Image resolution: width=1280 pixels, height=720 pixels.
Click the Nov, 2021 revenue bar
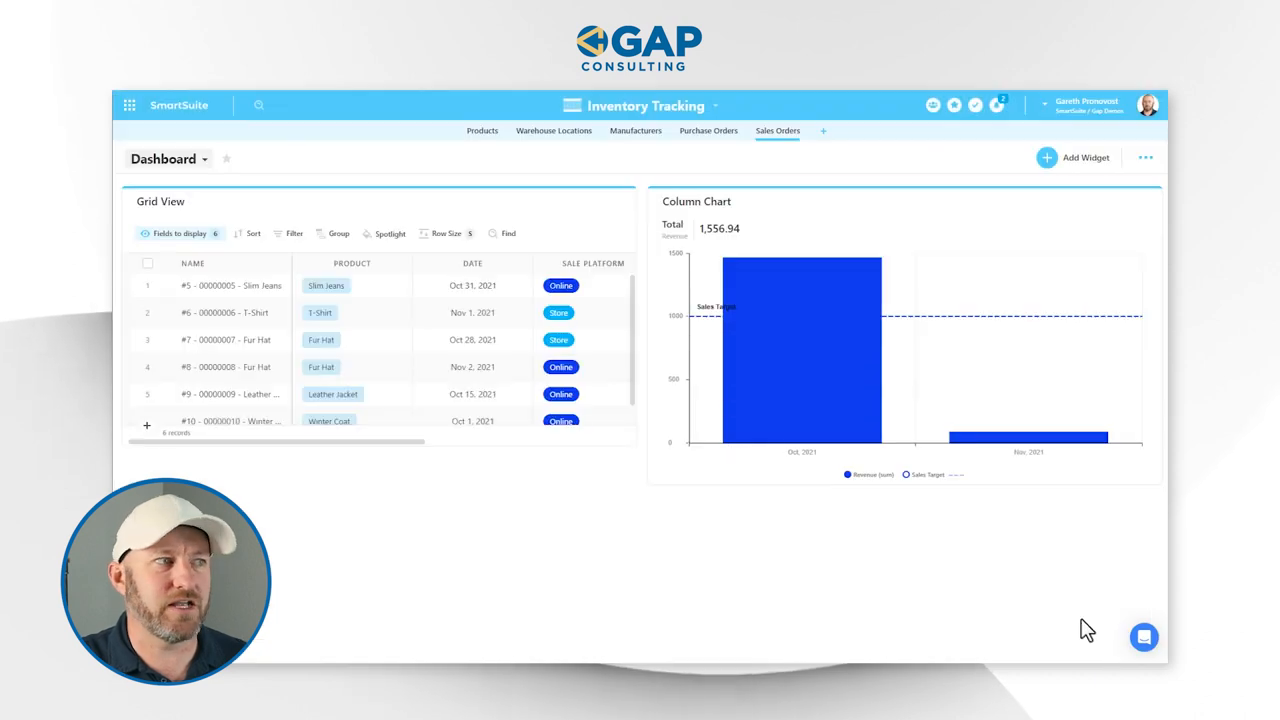coord(1028,437)
